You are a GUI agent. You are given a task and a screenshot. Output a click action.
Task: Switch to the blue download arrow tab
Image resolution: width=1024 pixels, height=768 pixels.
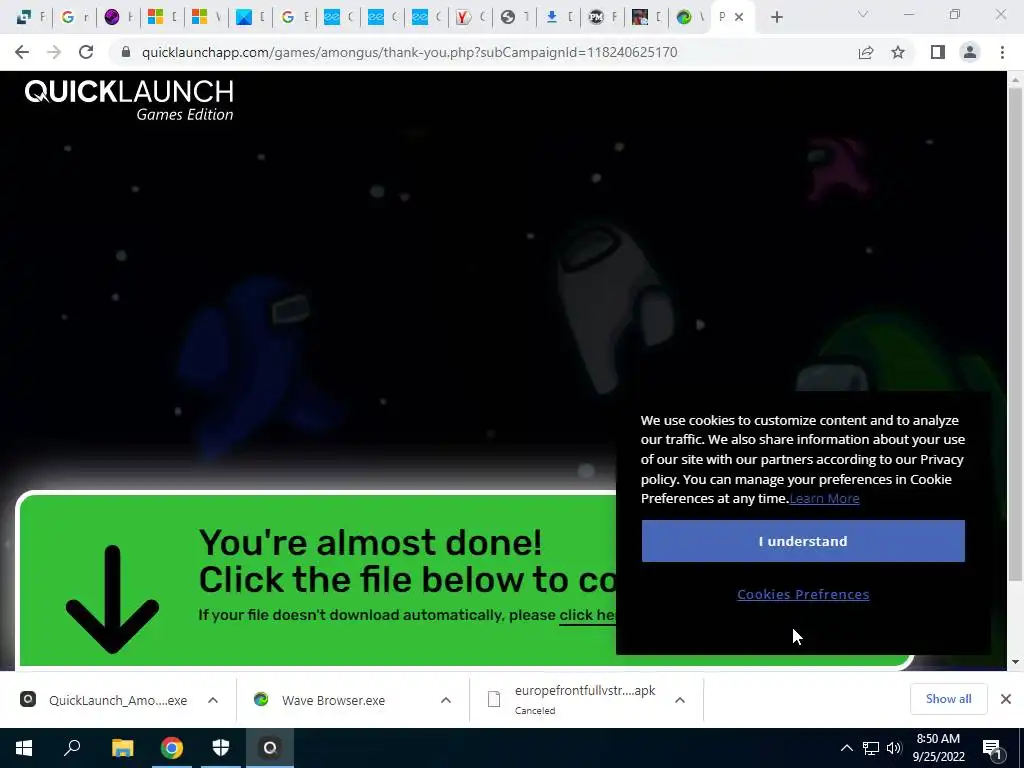(552, 18)
